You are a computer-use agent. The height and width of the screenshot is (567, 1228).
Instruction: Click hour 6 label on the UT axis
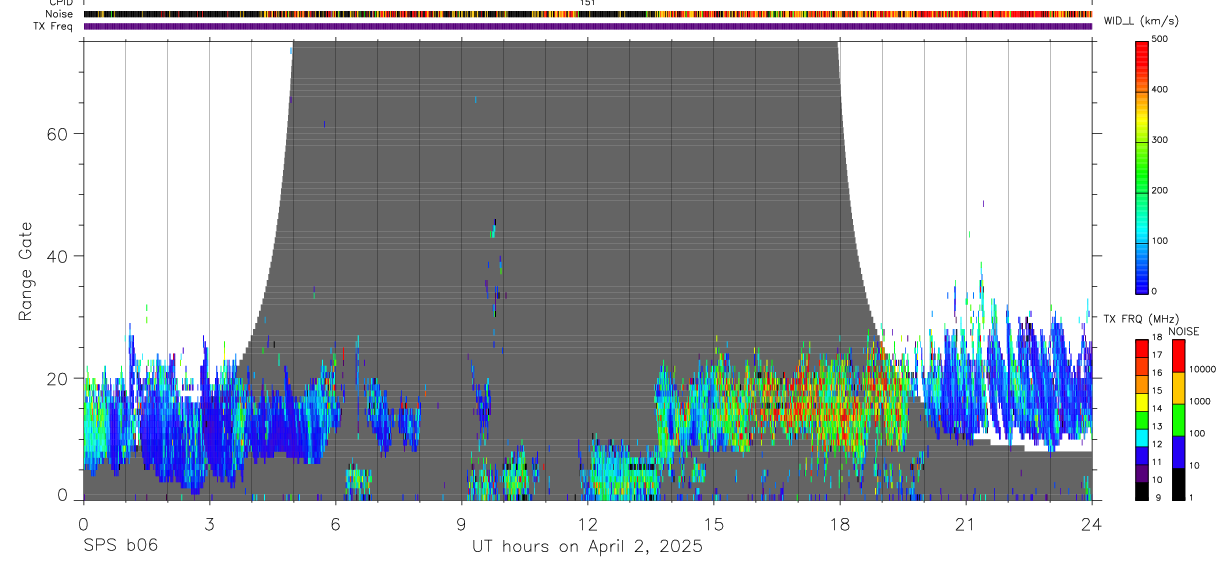[x=335, y=523]
